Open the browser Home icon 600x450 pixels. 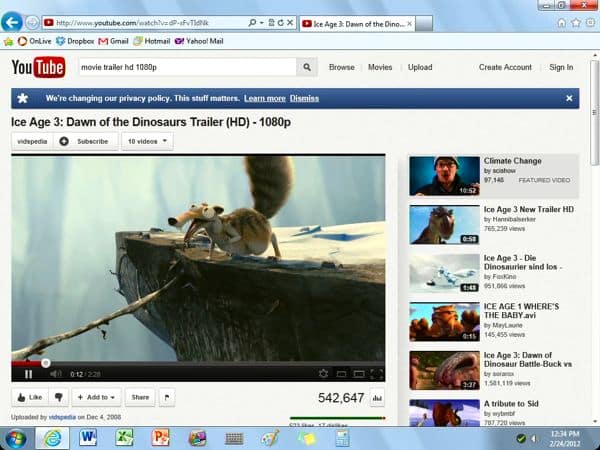(561, 23)
